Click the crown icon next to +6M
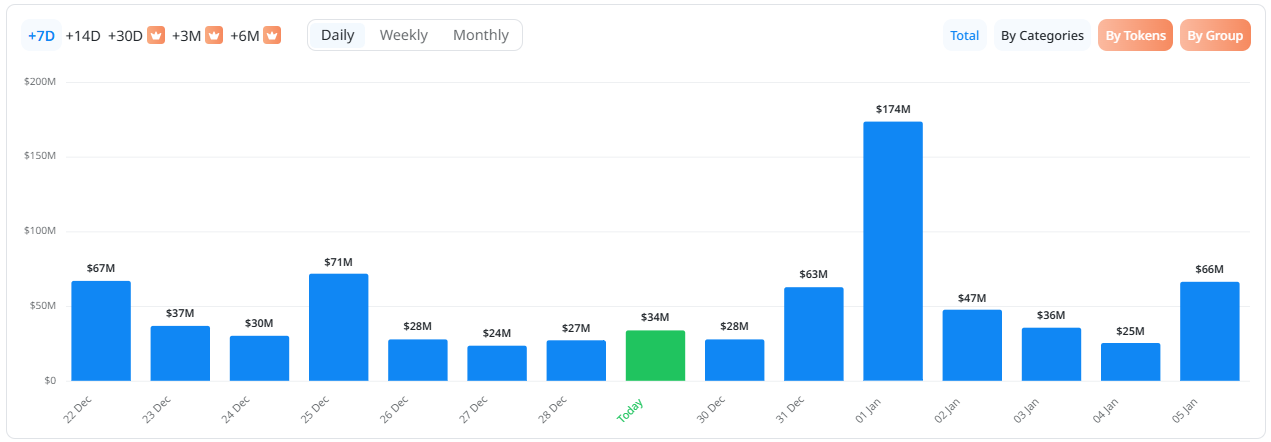Image resolution: width=1271 pixels, height=442 pixels. [x=272, y=35]
